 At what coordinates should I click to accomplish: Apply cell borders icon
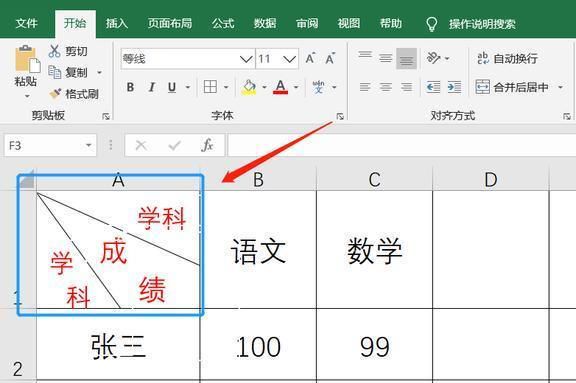[x=210, y=87]
